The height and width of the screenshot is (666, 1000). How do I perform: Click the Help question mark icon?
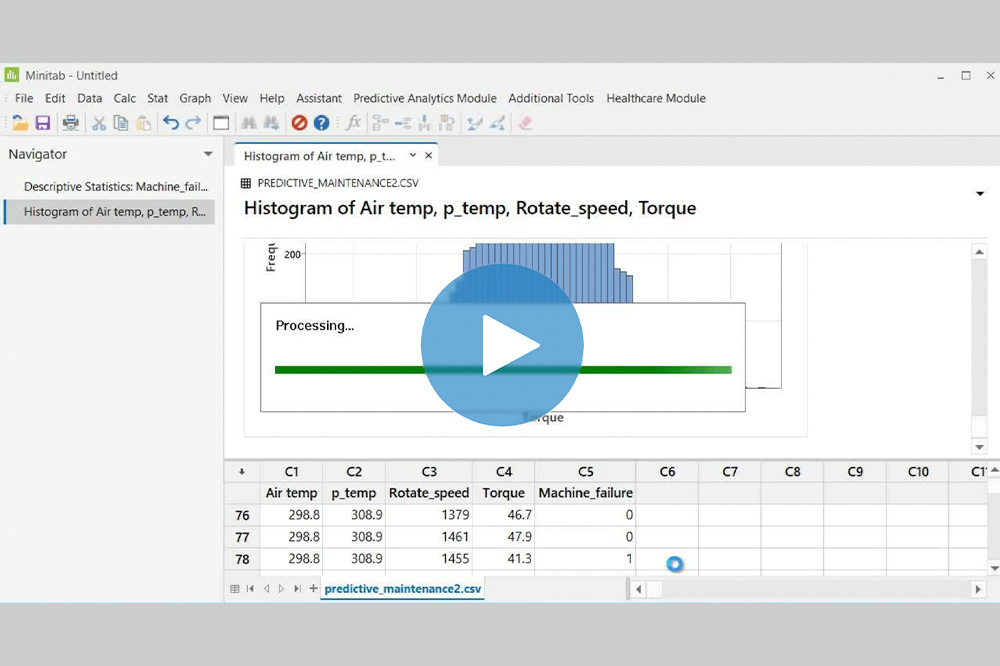(321, 122)
